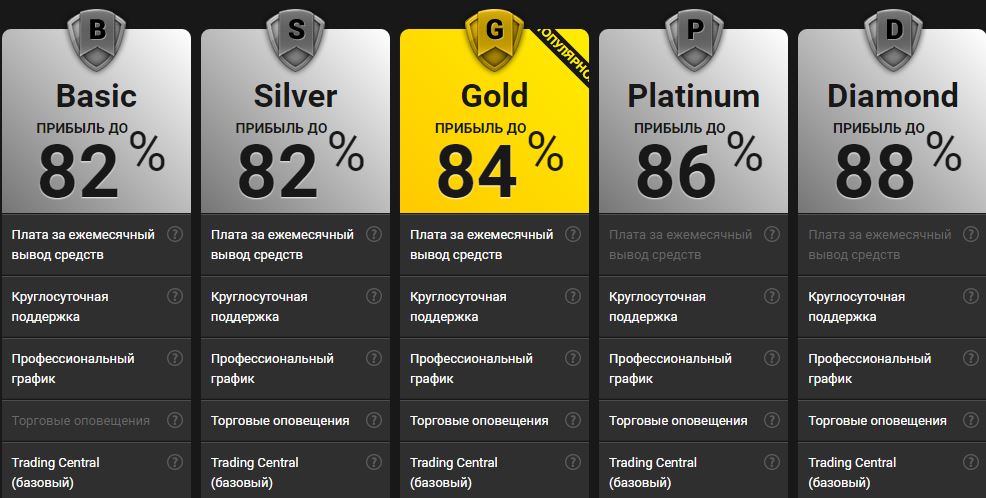Click the diagonal popular ribbon on Gold
The image size is (986, 498).
click(x=564, y=57)
